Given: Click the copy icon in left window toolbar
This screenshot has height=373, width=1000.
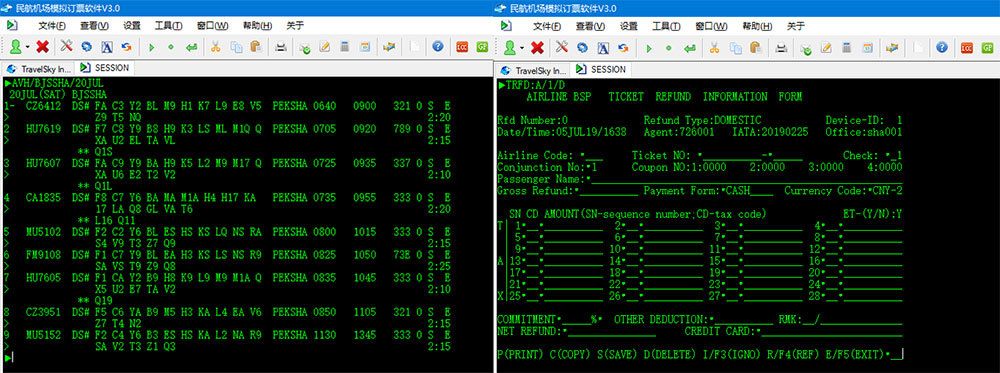Looking at the screenshot, I should [x=236, y=47].
